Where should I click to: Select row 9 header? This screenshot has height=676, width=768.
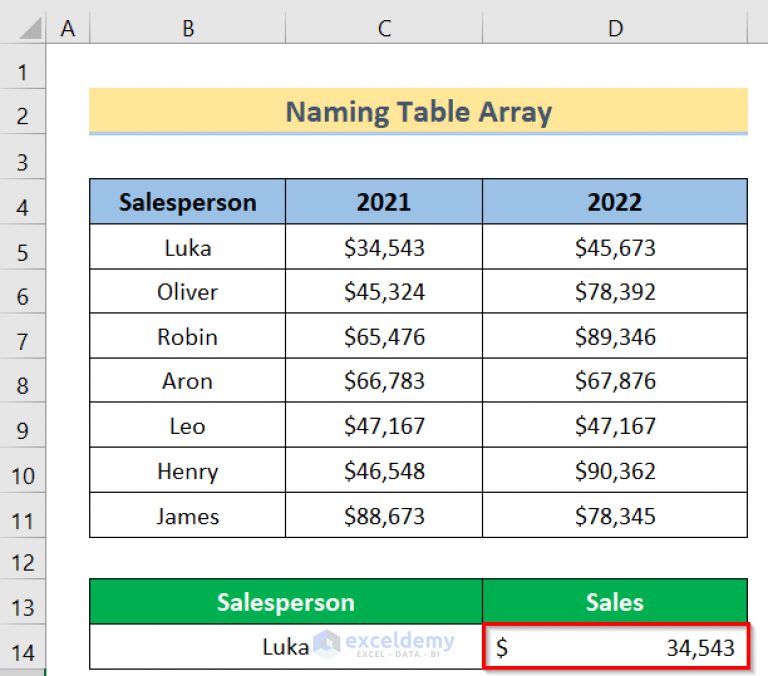(x=23, y=425)
